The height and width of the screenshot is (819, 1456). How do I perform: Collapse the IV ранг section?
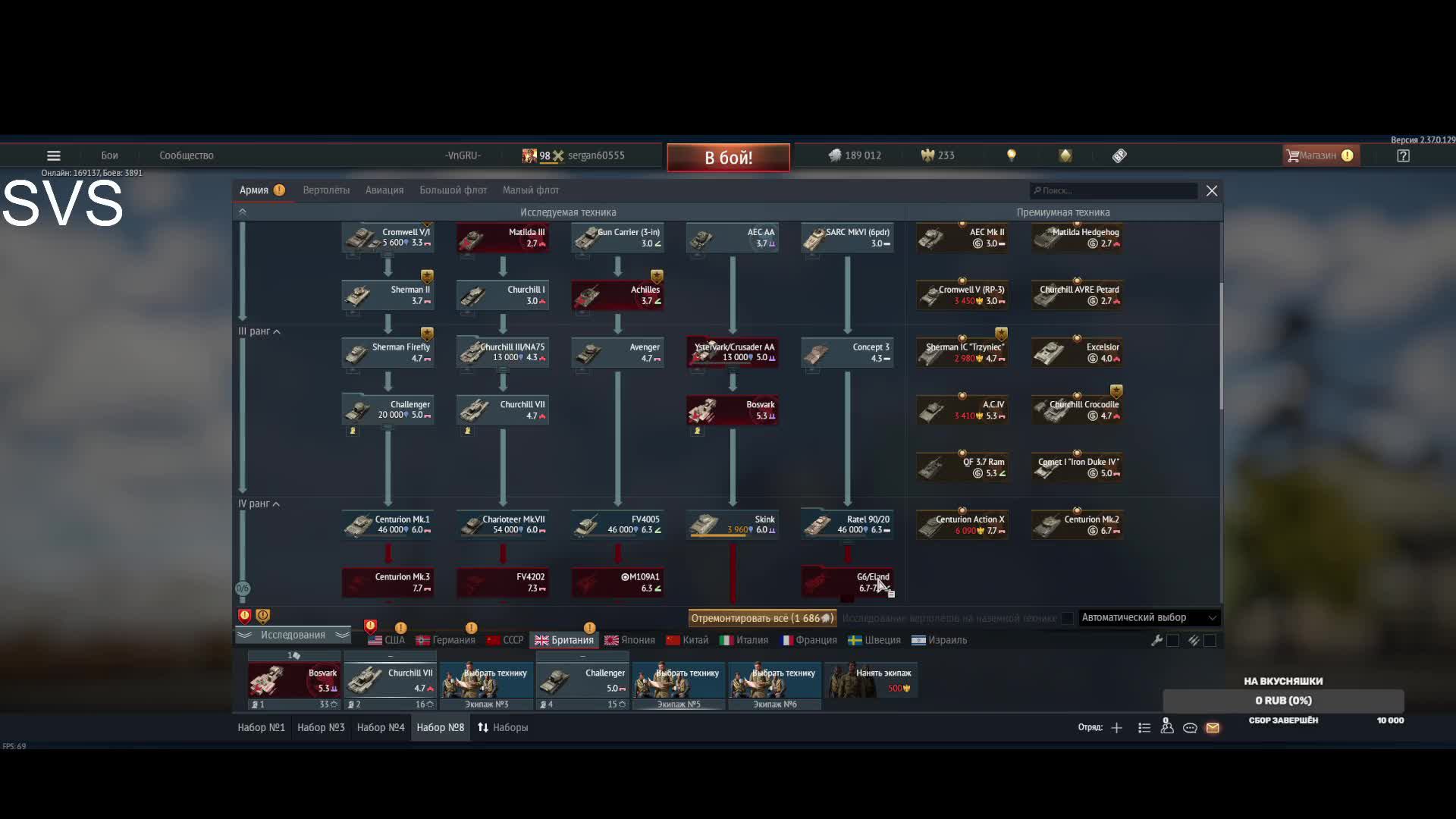click(276, 504)
